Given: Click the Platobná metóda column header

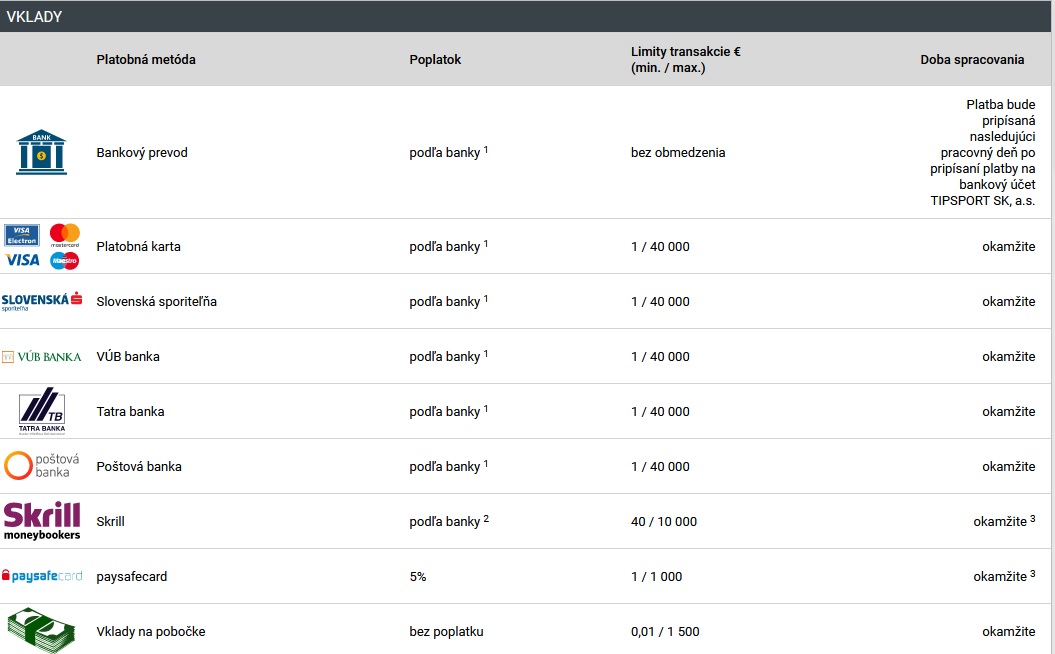Looking at the screenshot, I should [x=146, y=59].
